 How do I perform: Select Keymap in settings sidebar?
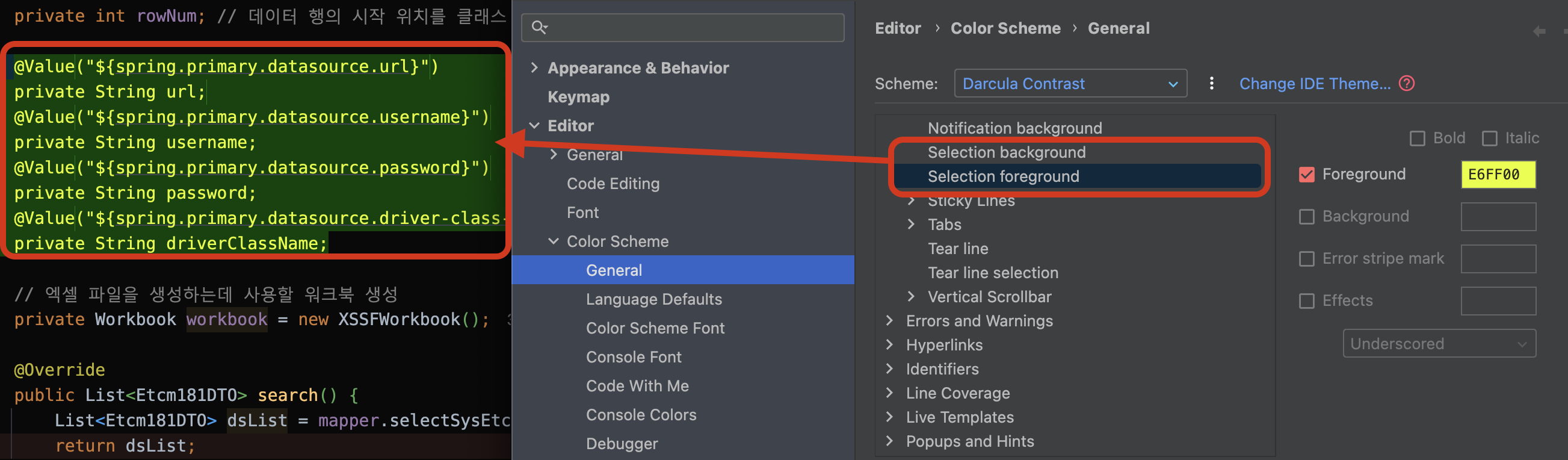(578, 97)
